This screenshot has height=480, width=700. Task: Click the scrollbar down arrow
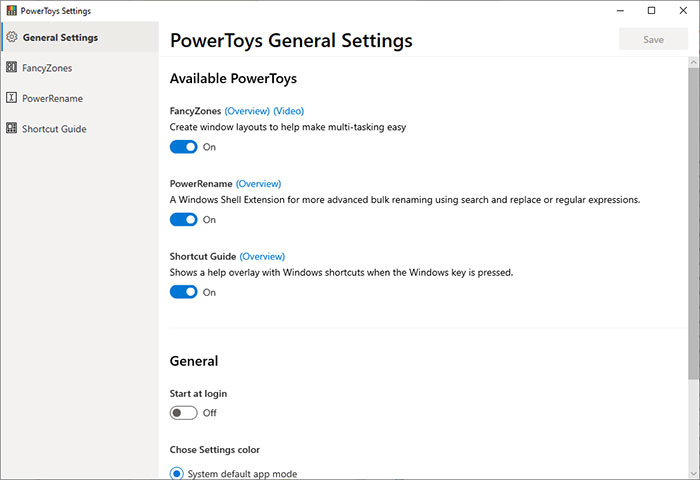693,473
